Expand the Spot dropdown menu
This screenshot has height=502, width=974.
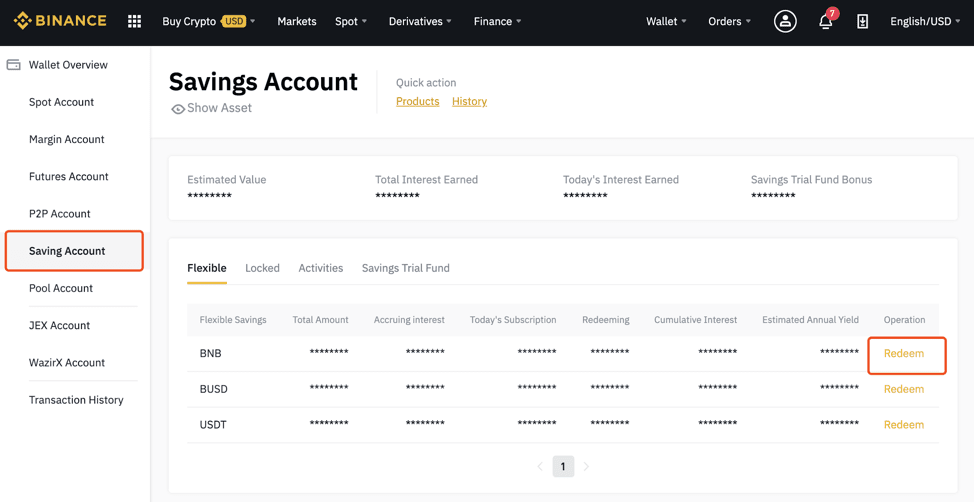pyautogui.click(x=351, y=21)
